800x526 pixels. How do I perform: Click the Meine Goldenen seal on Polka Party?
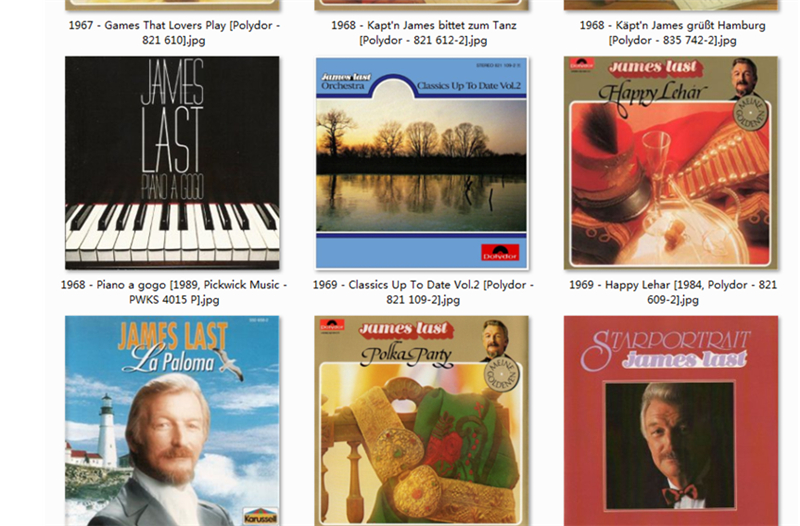(501, 373)
